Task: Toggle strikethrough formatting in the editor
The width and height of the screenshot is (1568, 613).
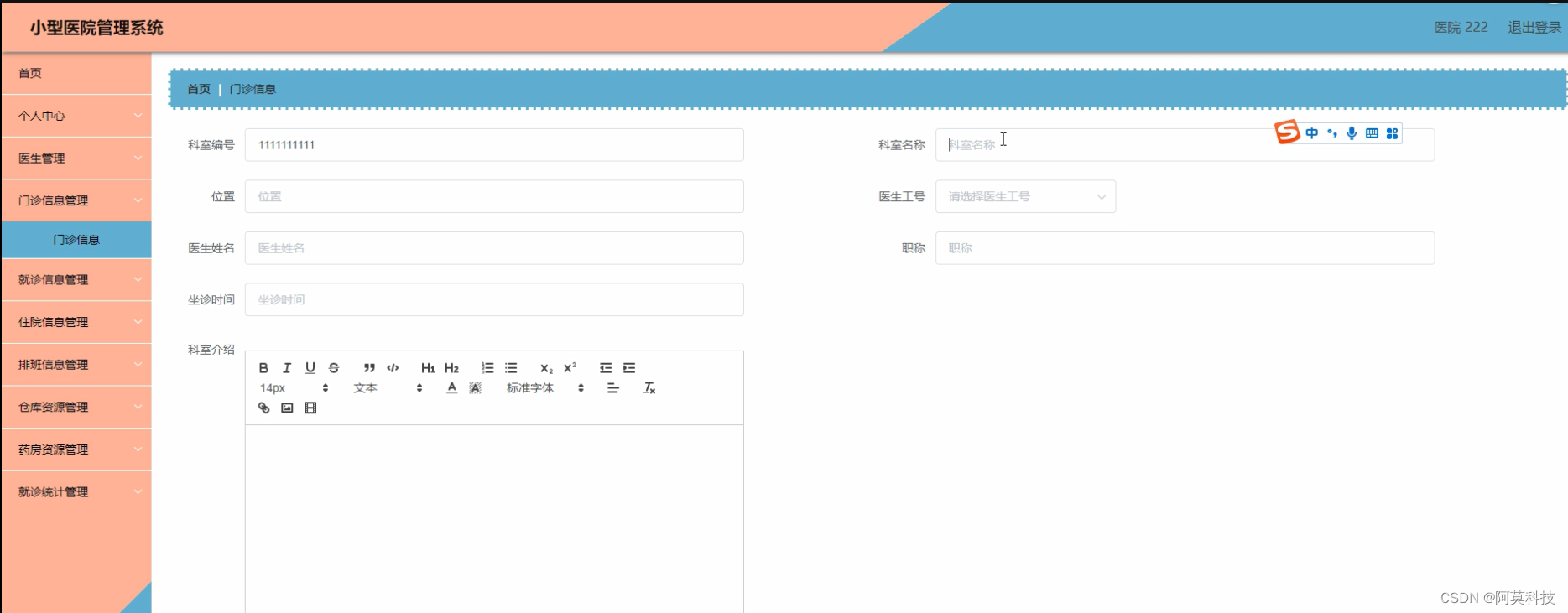Action: coord(334,368)
